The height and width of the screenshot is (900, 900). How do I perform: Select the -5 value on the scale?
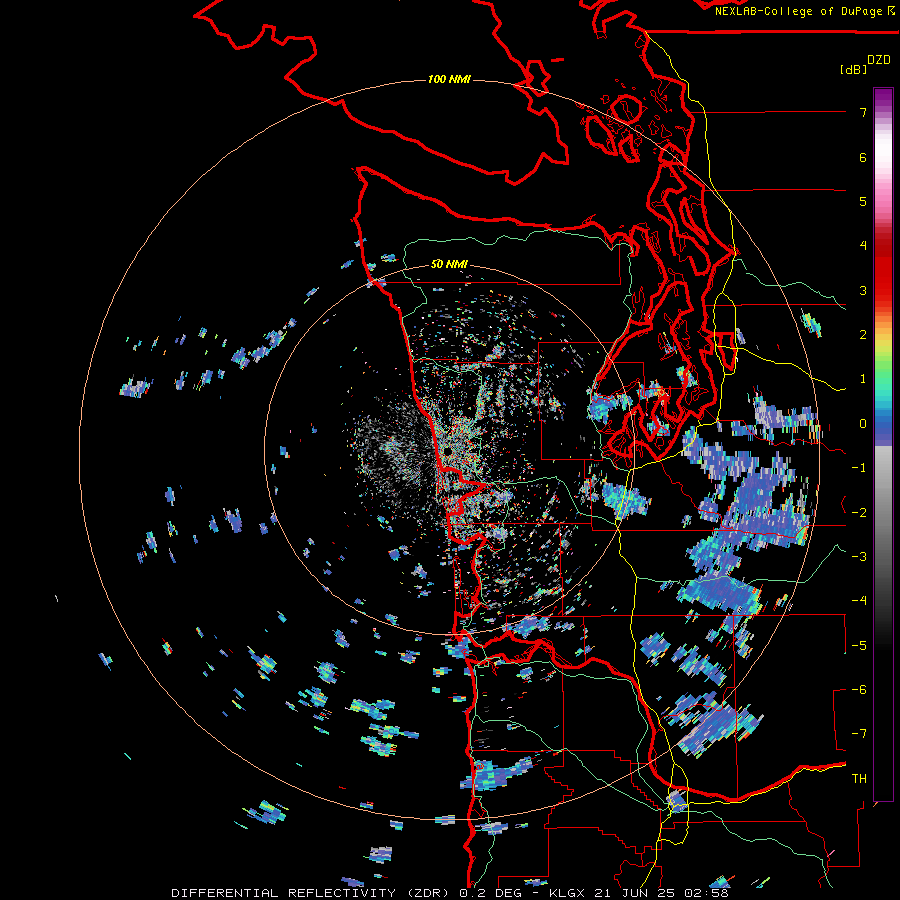click(x=859, y=646)
